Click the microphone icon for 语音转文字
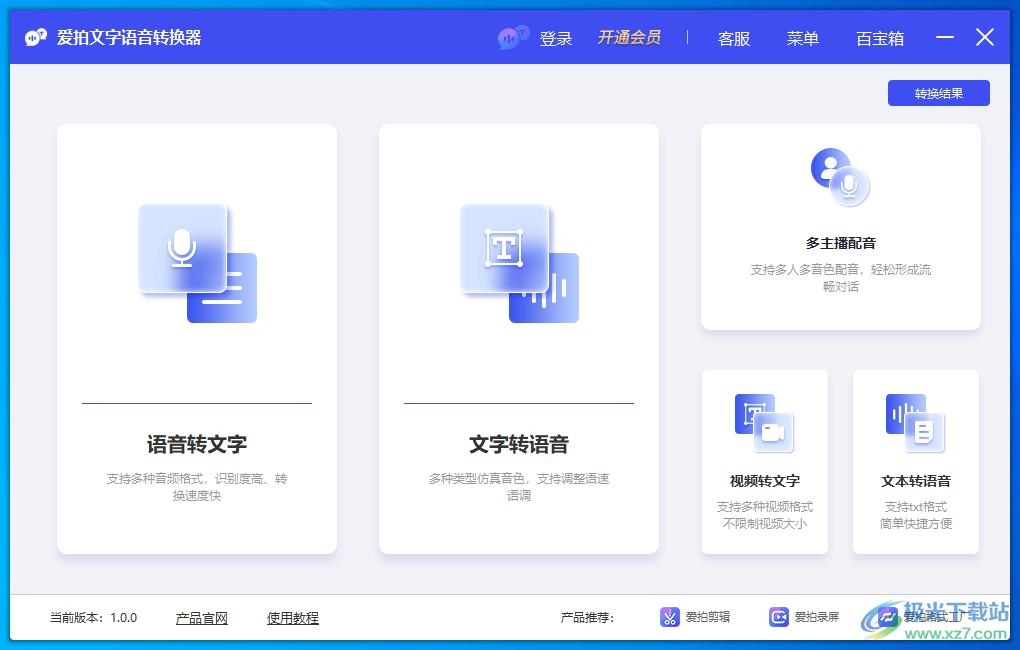1020x650 pixels. pos(197,263)
